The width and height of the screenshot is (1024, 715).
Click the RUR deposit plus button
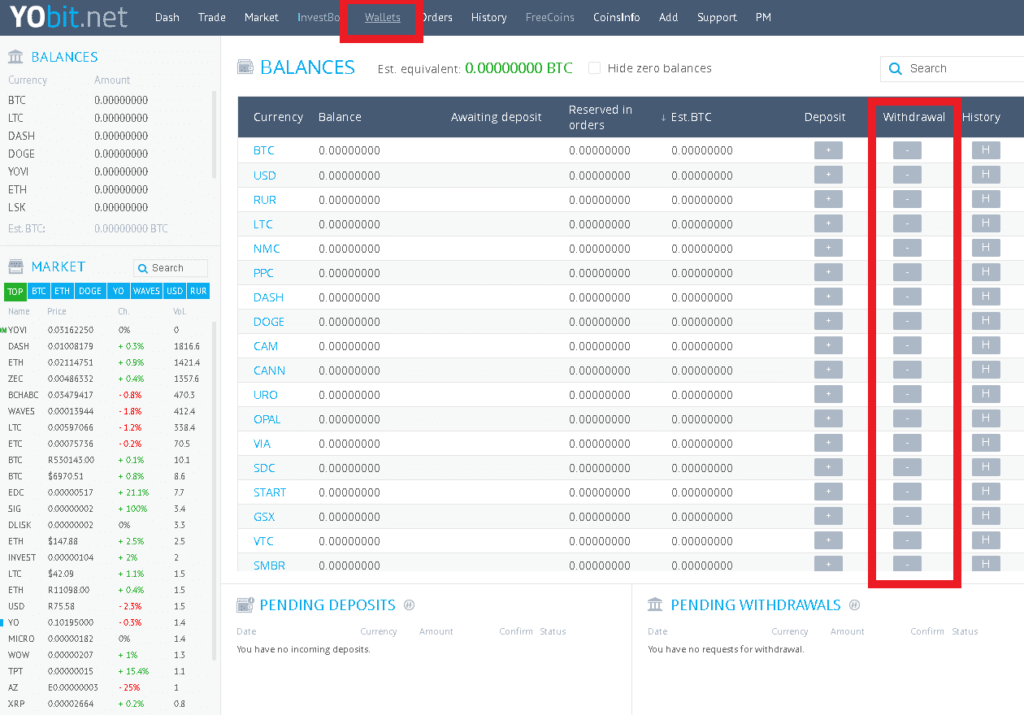(x=828, y=199)
